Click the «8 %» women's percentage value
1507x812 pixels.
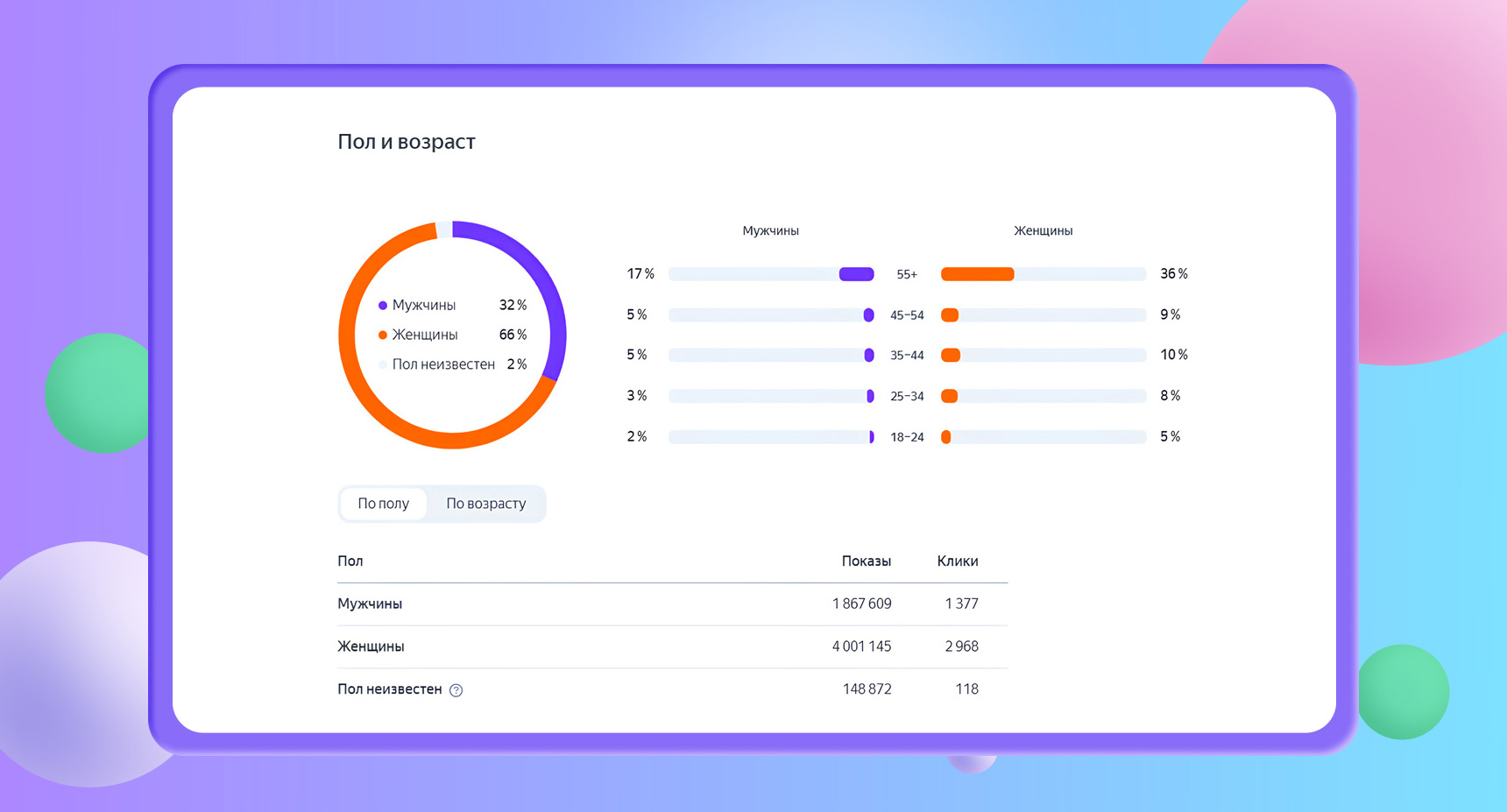pos(1171,396)
